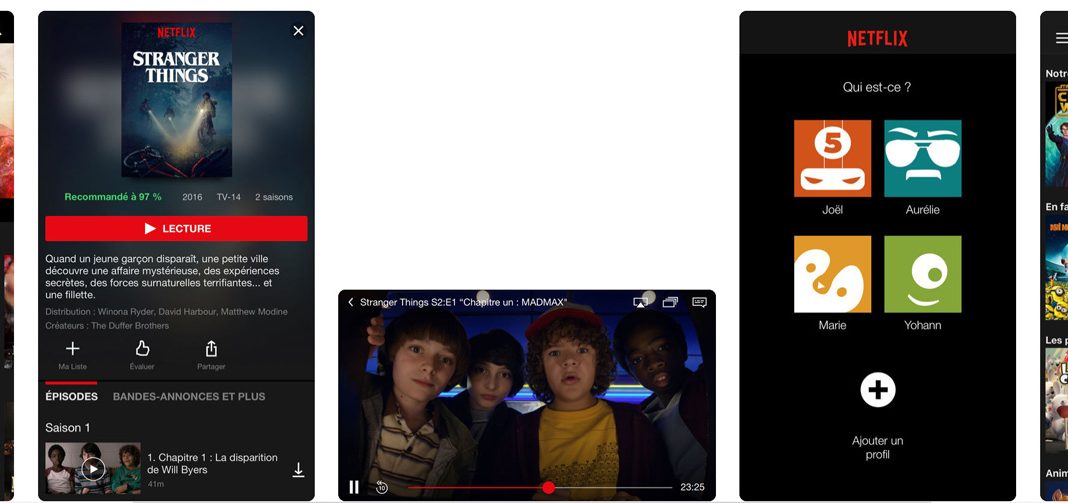Click the 'Recommandé à 97 %' match text
The image size is (1068, 503).
click(113, 197)
